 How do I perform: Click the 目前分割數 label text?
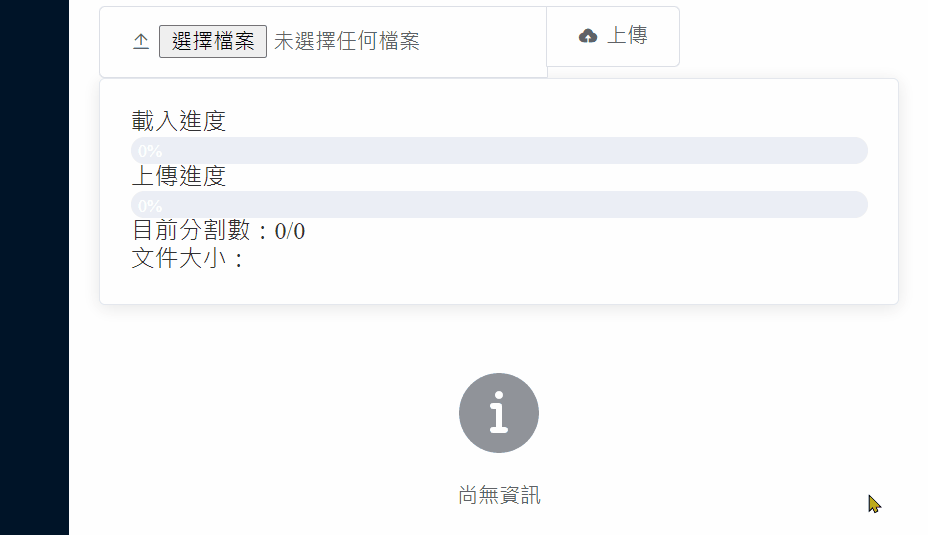coord(191,231)
